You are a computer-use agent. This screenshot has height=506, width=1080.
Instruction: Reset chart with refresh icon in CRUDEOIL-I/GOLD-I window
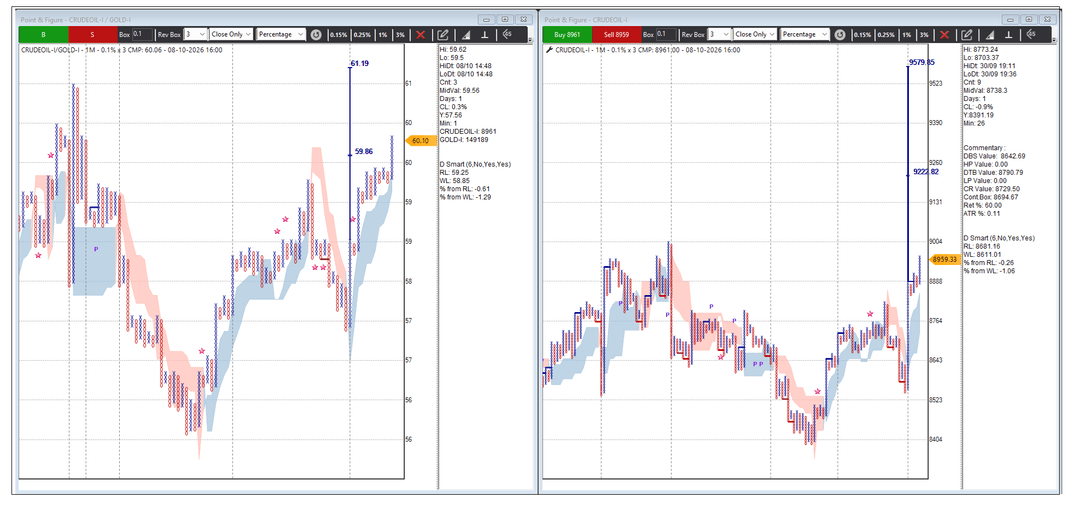click(316, 34)
